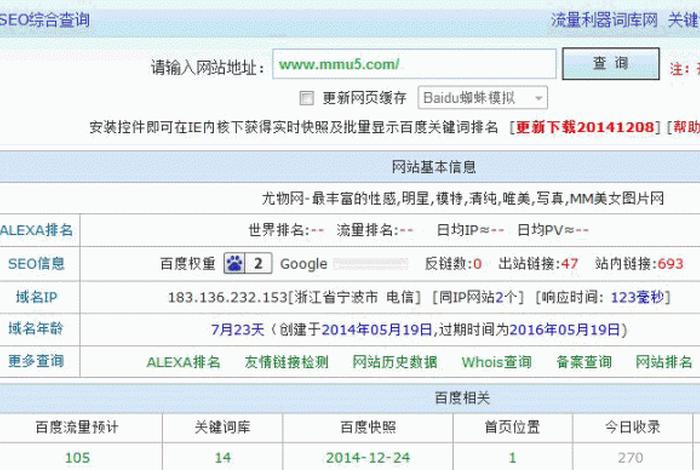Click the Baidu paw weight icon

click(x=234, y=263)
